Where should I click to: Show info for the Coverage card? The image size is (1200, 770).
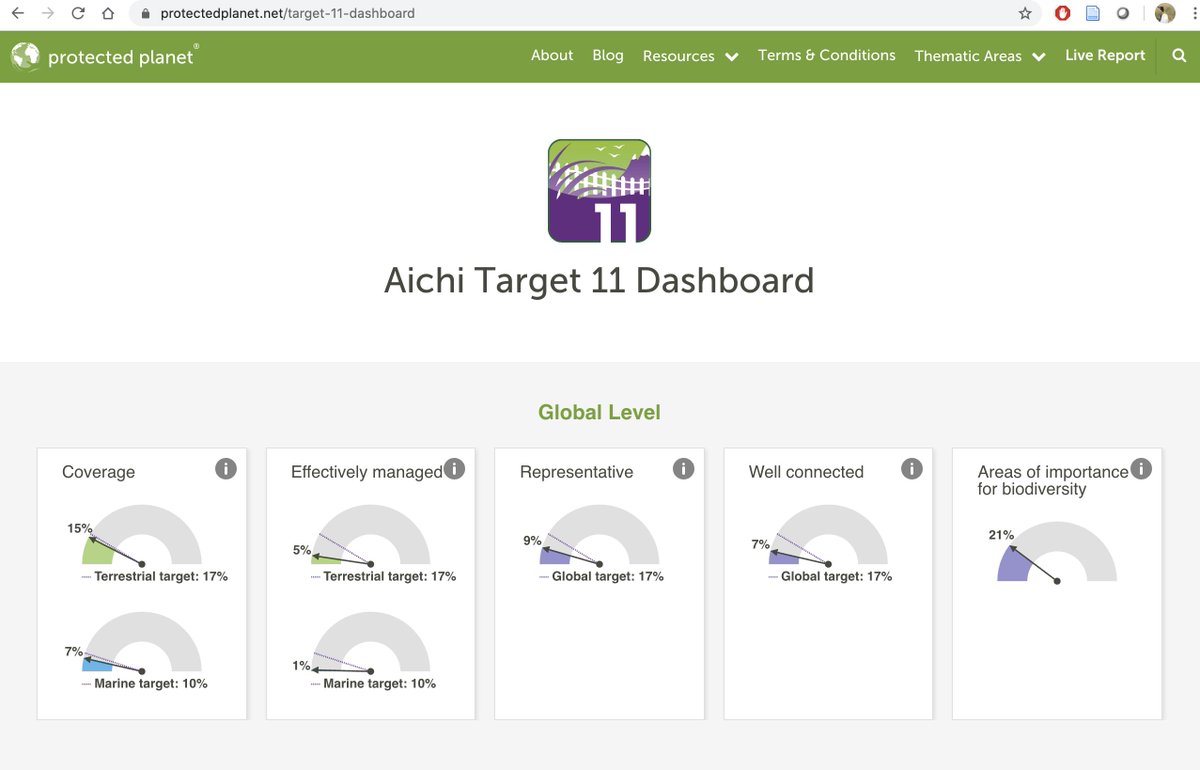tap(226, 469)
